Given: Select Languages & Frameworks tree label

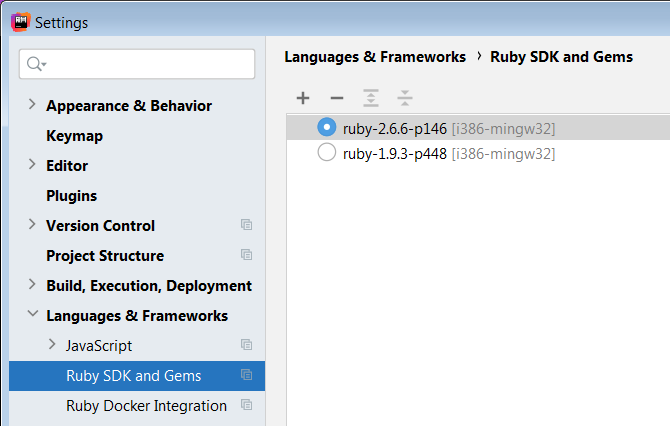Looking at the screenshot, I should 137,316.
